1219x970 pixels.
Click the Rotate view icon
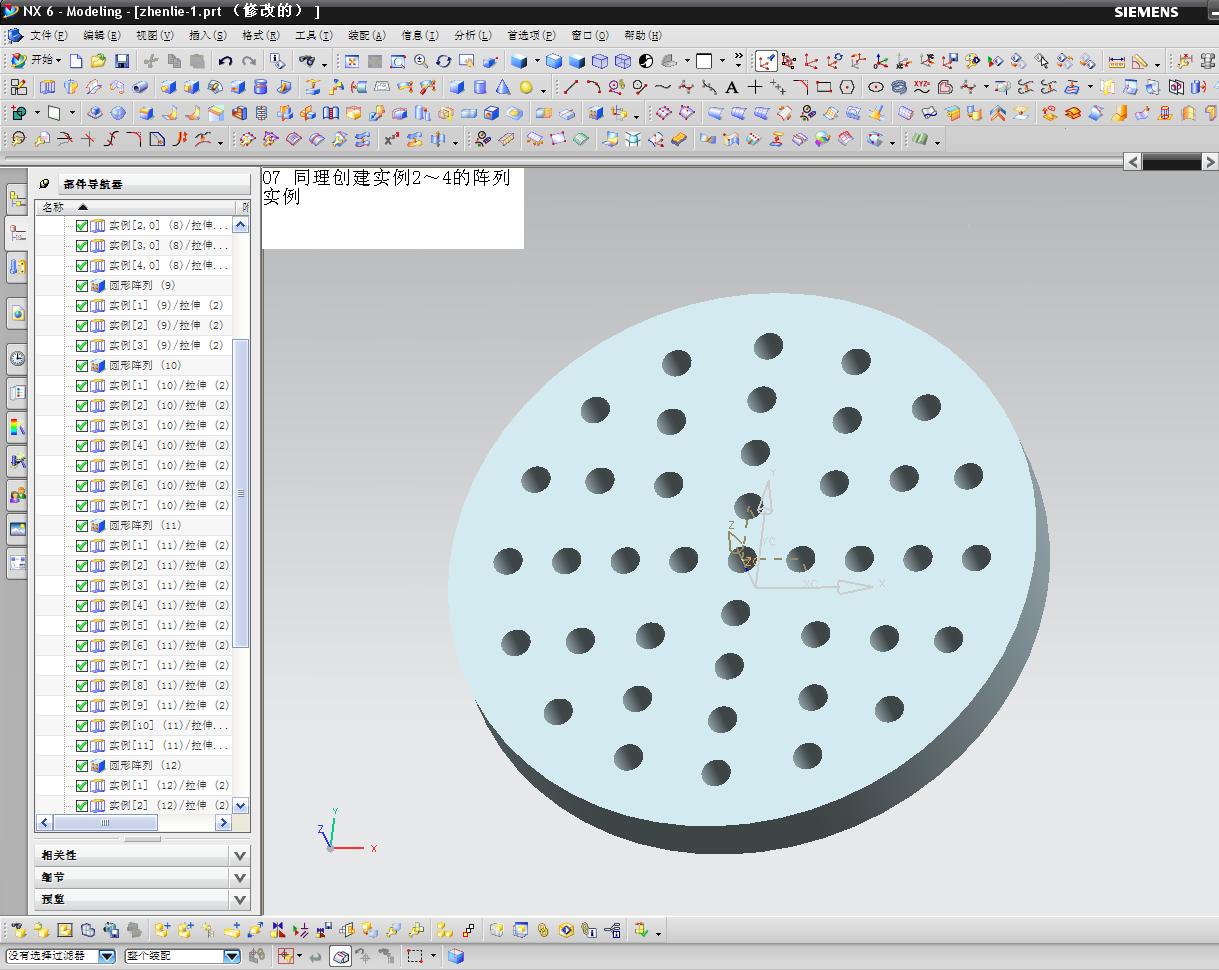[x=444, y=61]
